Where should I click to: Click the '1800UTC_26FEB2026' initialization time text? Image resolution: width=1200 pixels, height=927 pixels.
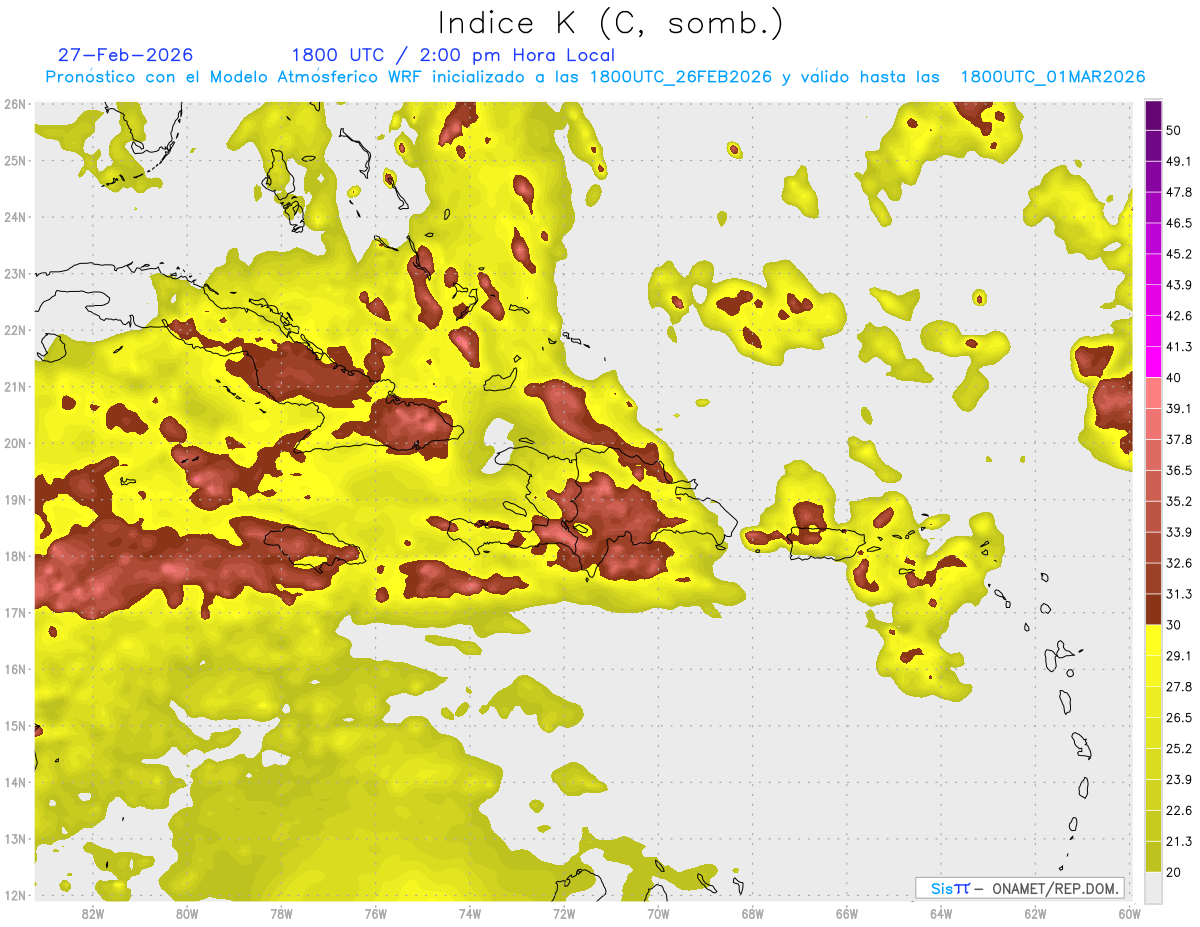click(x=681, y=77)
